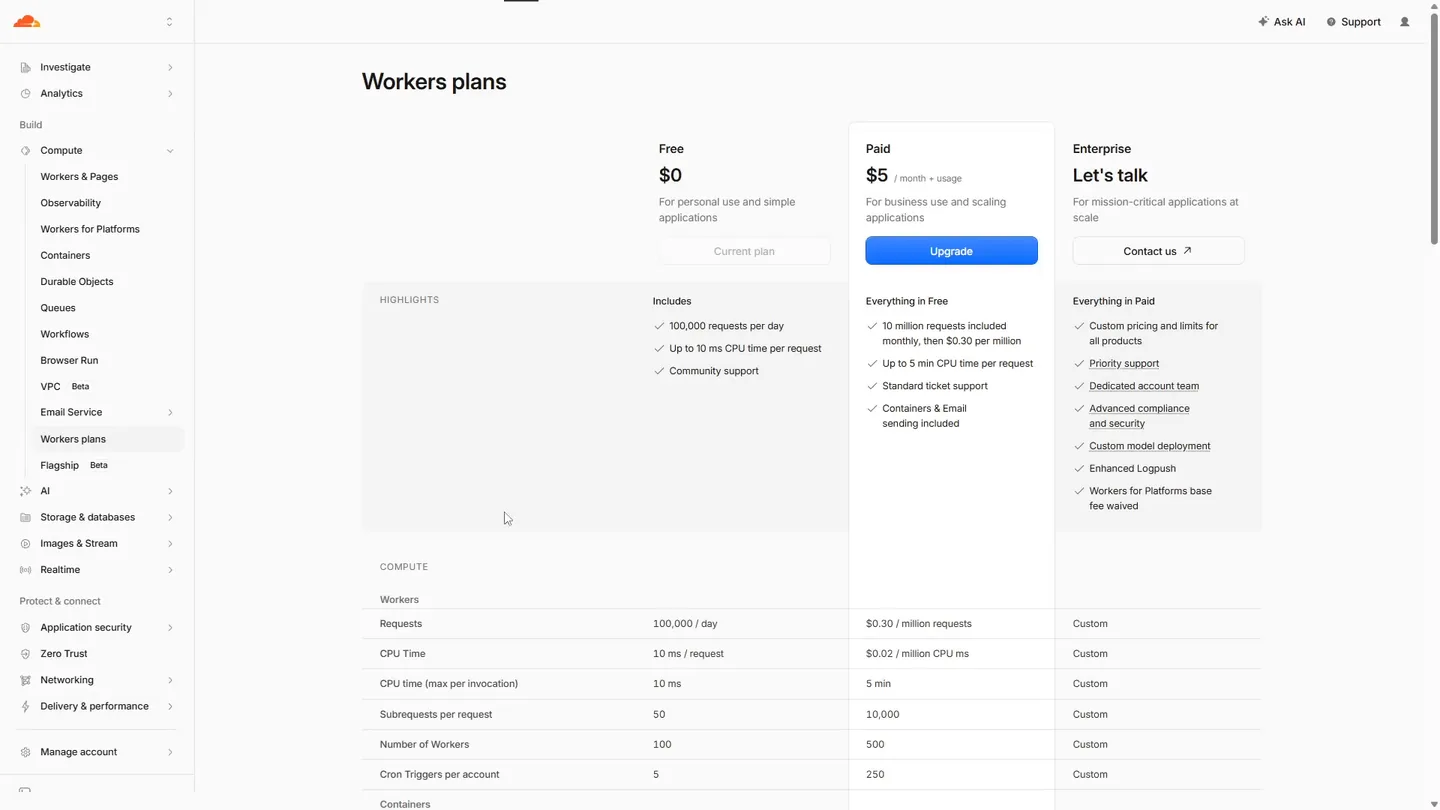Click the Contact us external-link arrow
Screen dimensions: 1440x810
tap(1187, 251)
